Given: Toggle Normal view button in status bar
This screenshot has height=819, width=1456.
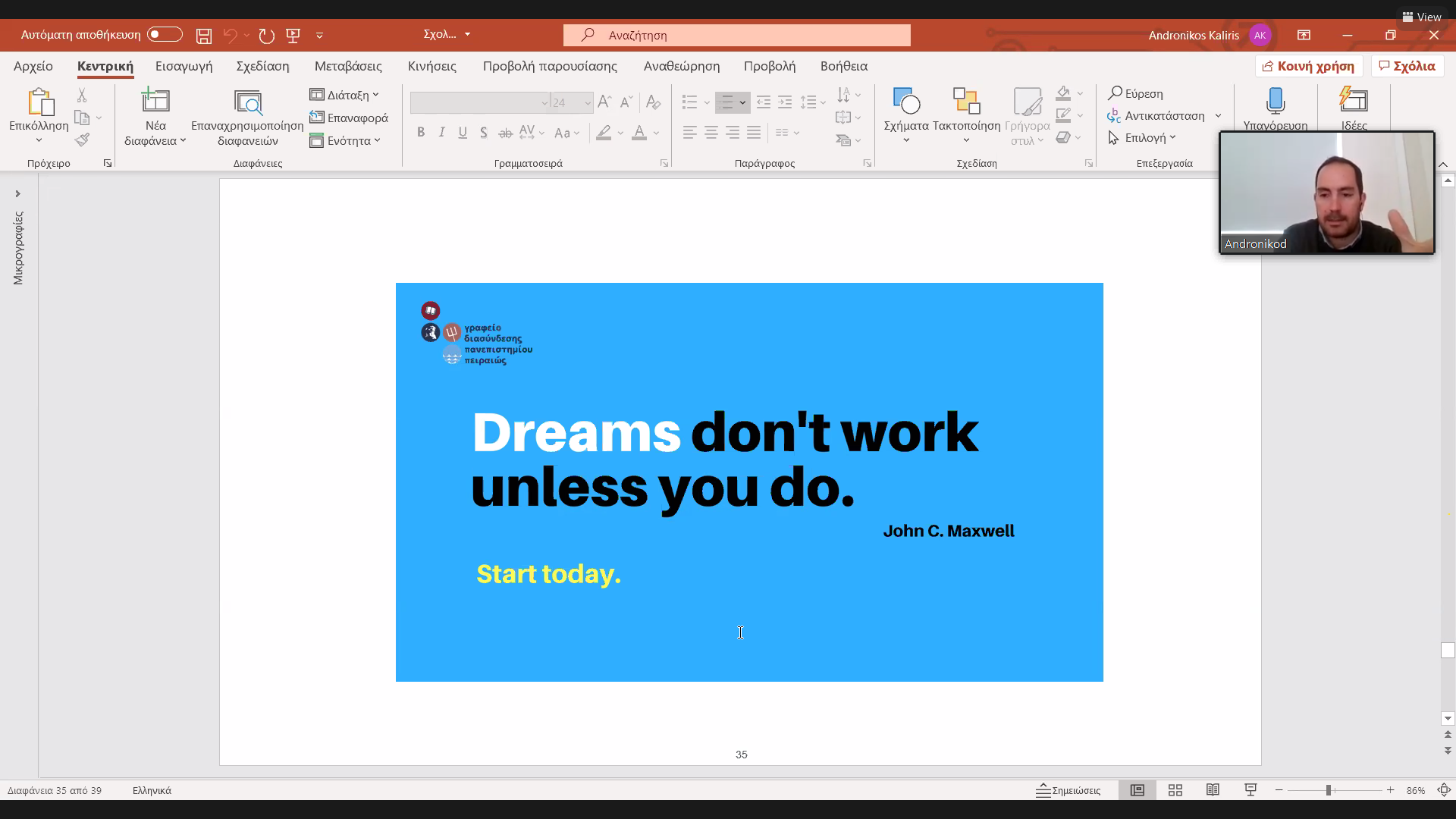Looking at the screenshot, I should 1137,790.
